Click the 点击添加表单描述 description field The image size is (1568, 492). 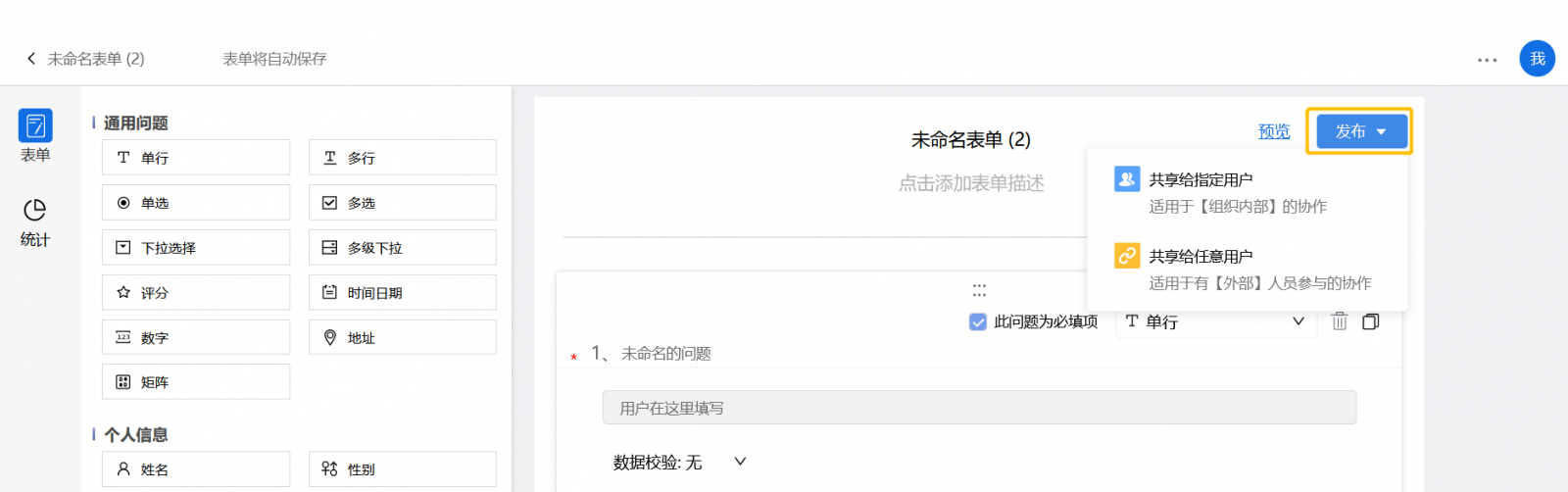click(971, 183)
